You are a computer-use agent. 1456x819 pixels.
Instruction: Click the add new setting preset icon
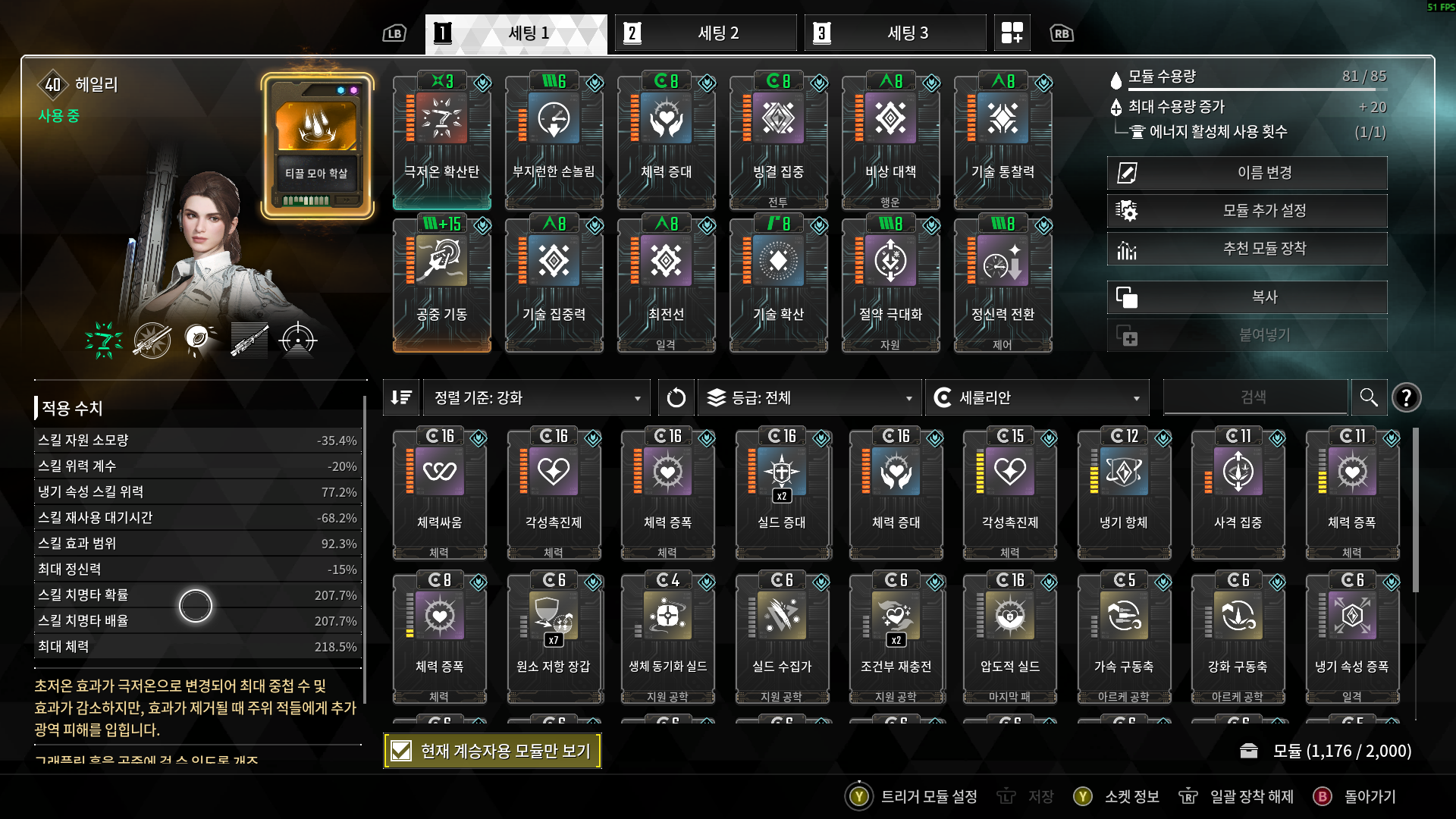(x=1012, y=33)
